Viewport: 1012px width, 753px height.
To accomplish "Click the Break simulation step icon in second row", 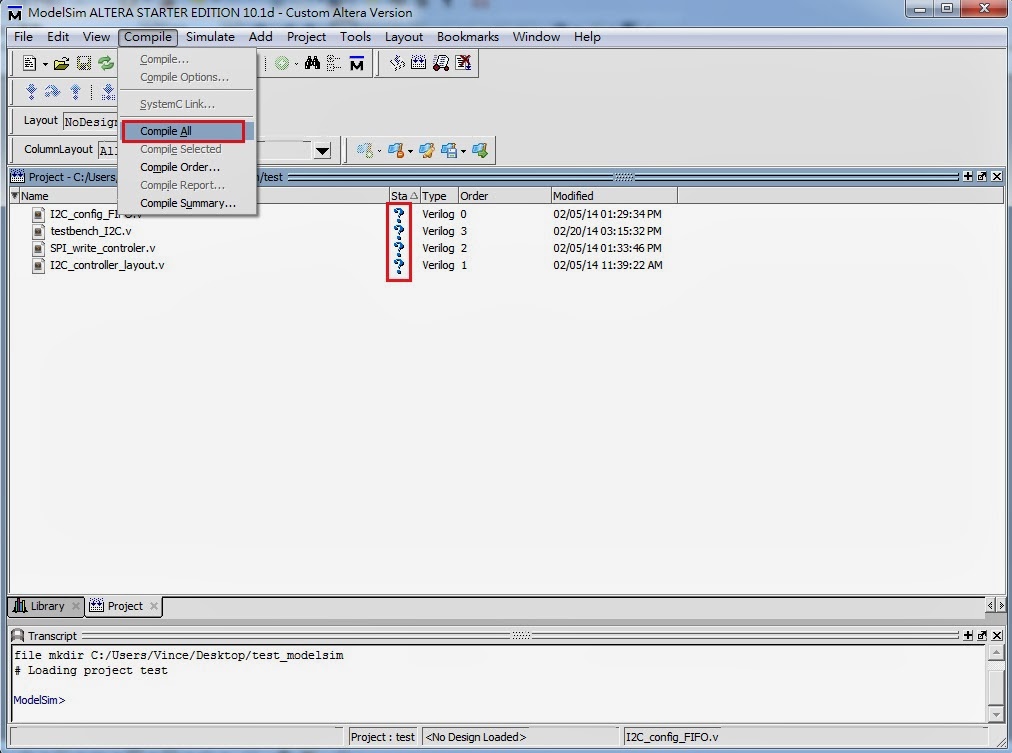I will [107, 91].
